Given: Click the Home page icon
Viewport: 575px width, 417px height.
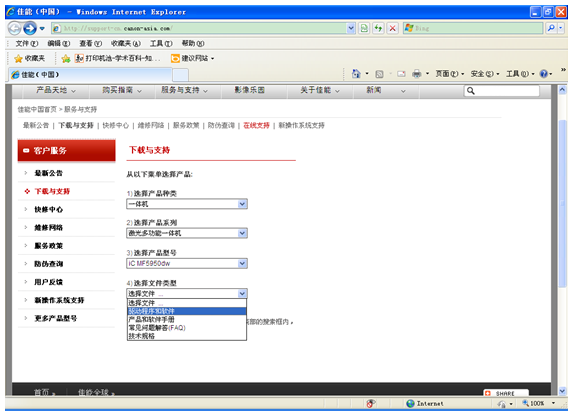Looking at the screenshot, I should (x=356, y=74).
